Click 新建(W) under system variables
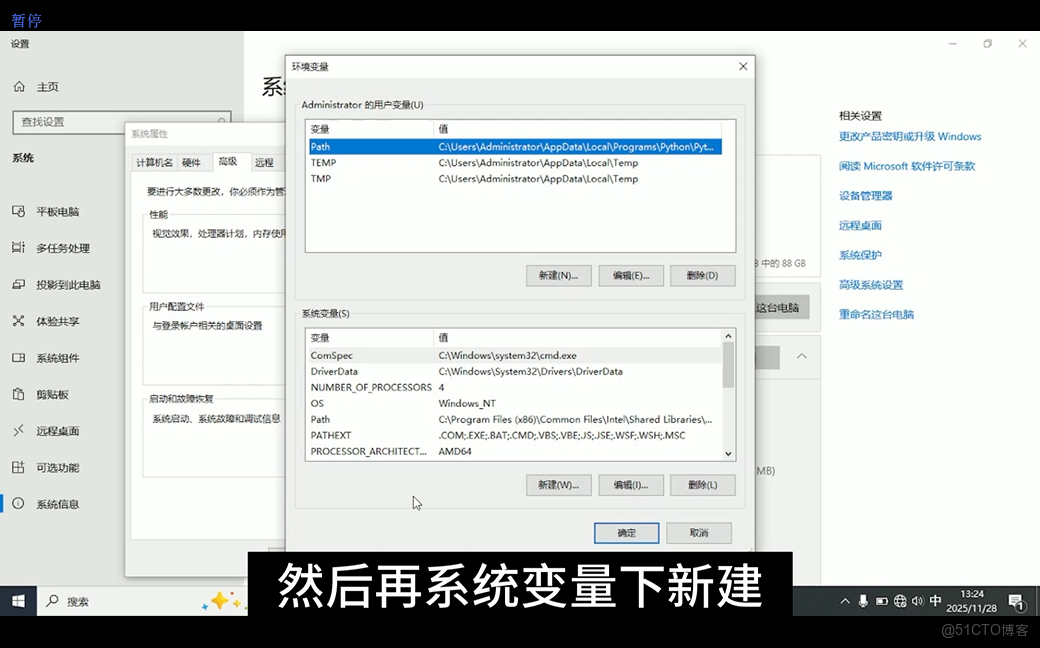The width and height of the screenshot is (1040, 648). [x=558, y=485]
